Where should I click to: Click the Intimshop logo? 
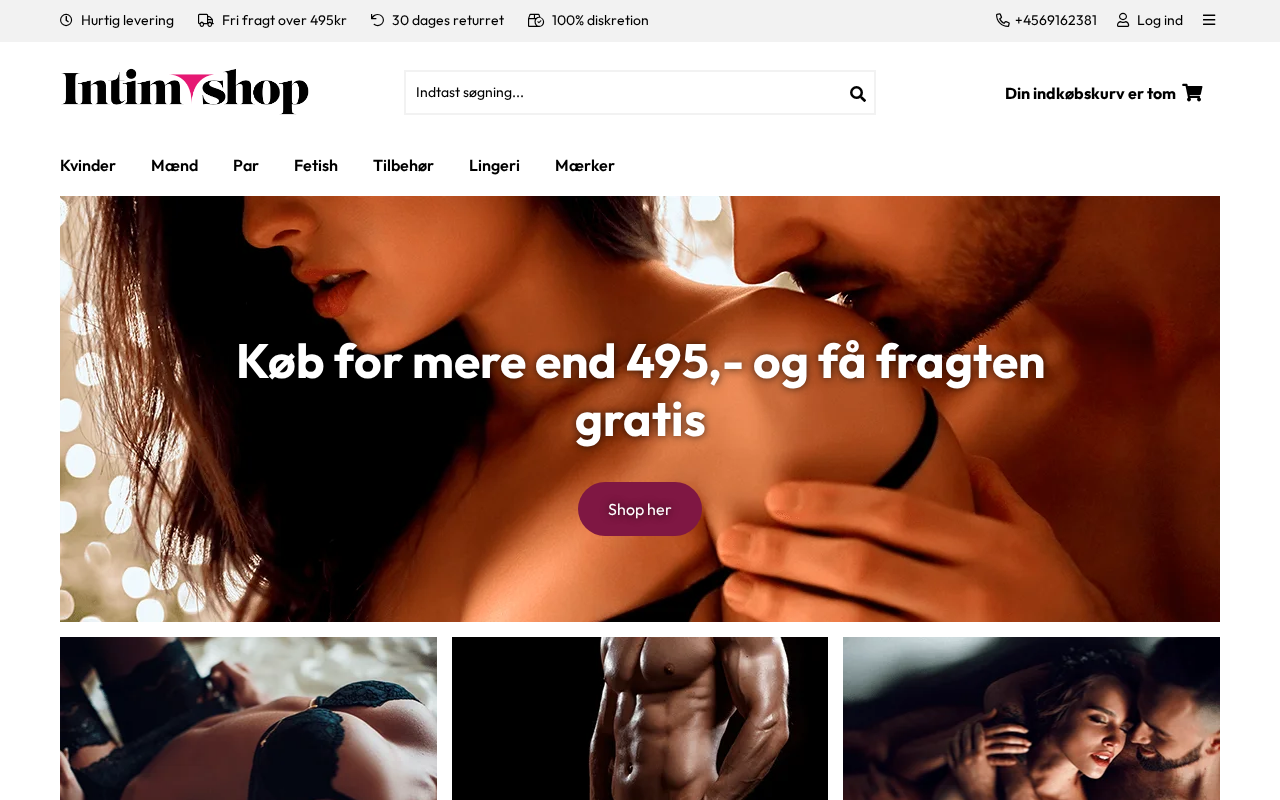185,91
